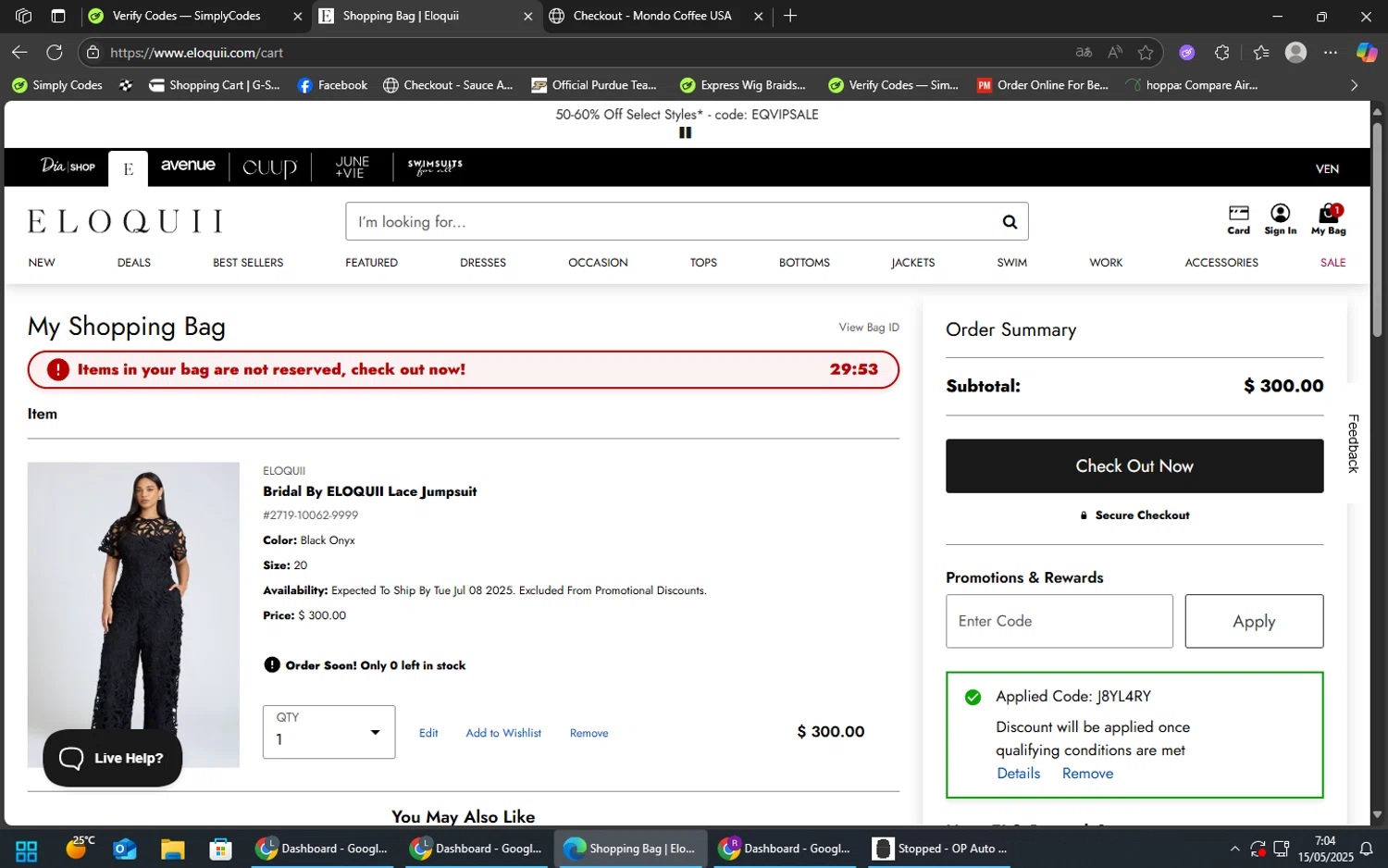Add page to favorites star icon
This screenshot has width=1388, height=868.
pos(1146,53)
